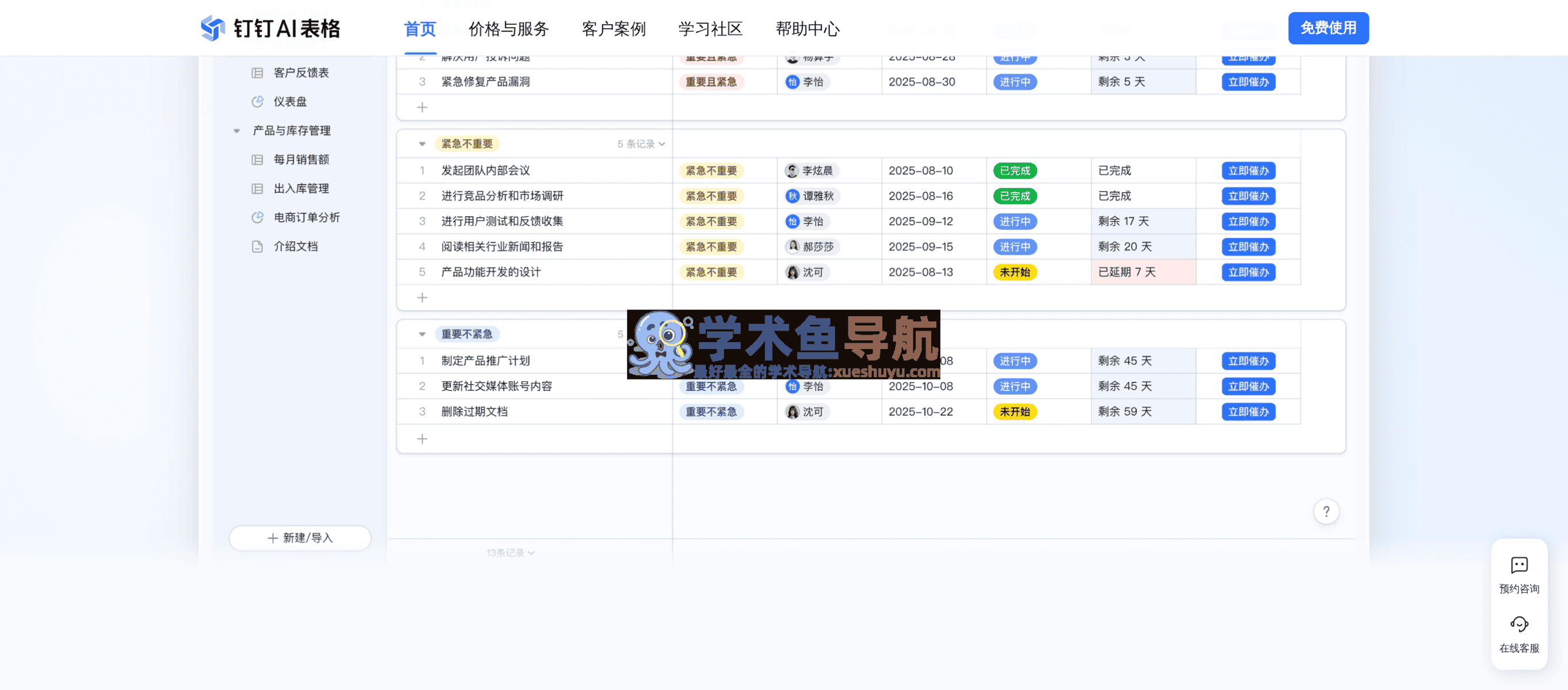Click the 电商订单分析 chart icon
Screen dimensions: 1568x690
pyautogui.click(x=258, y=217)
